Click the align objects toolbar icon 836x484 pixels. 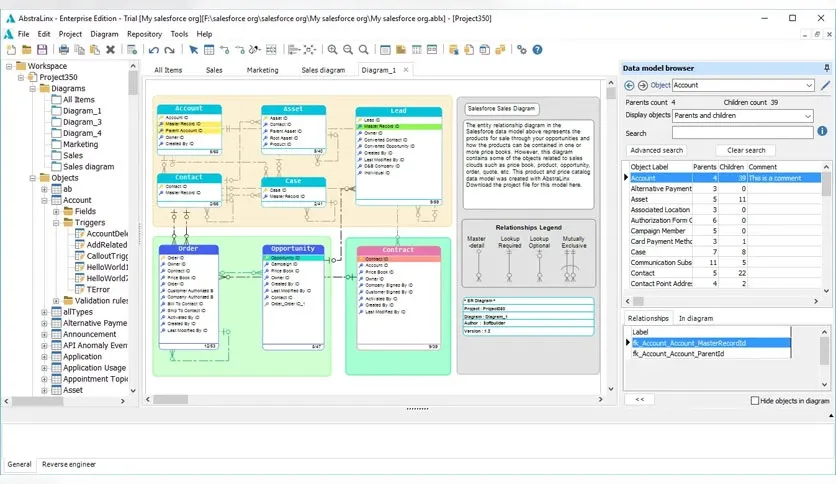tap(293, 50)
